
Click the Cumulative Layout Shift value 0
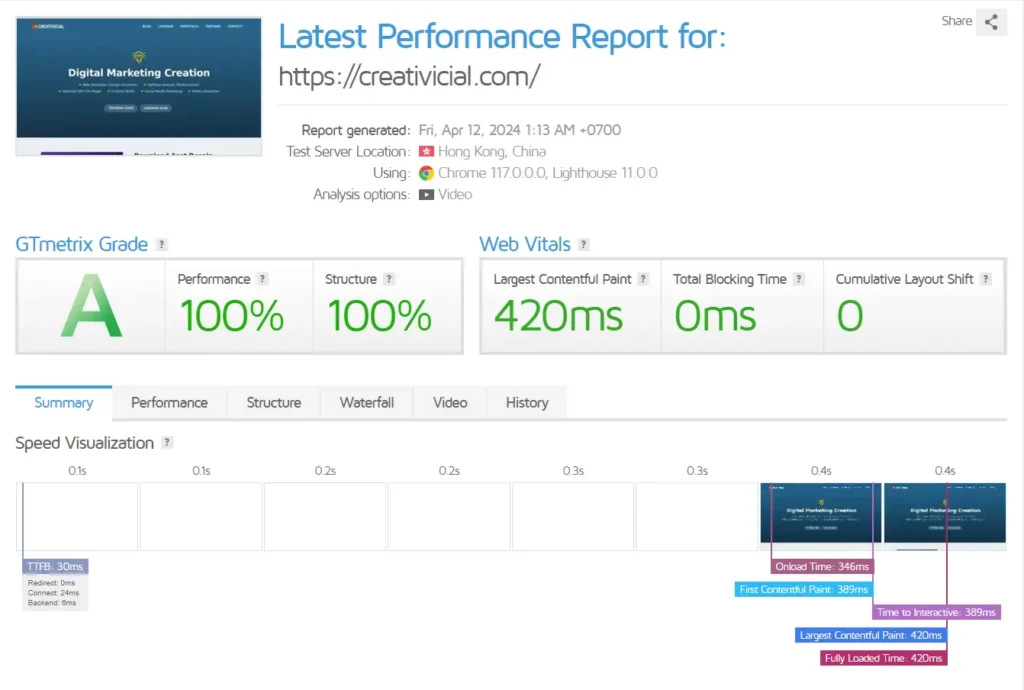click(850, 316)
